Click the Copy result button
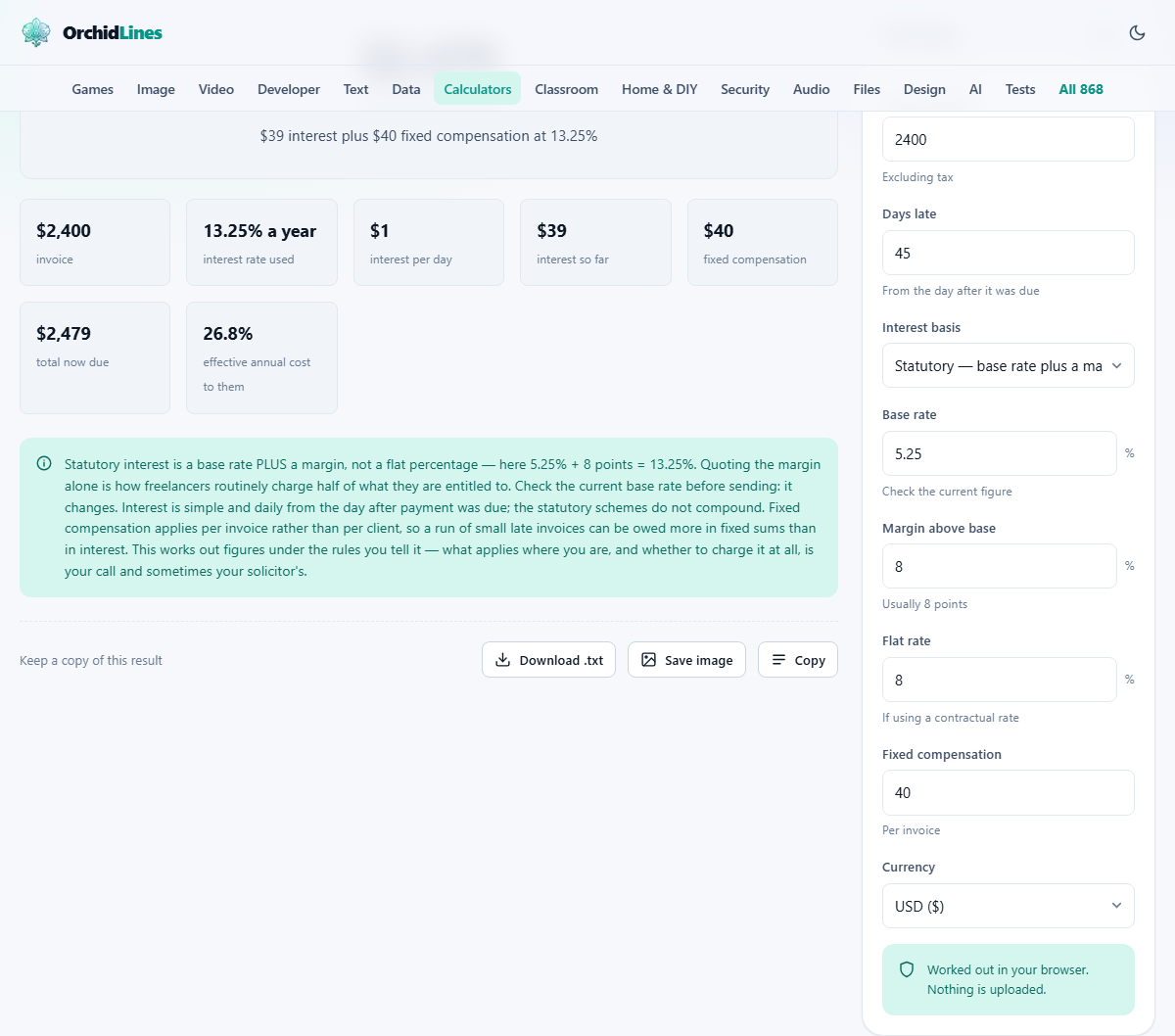 coord(798,660)
